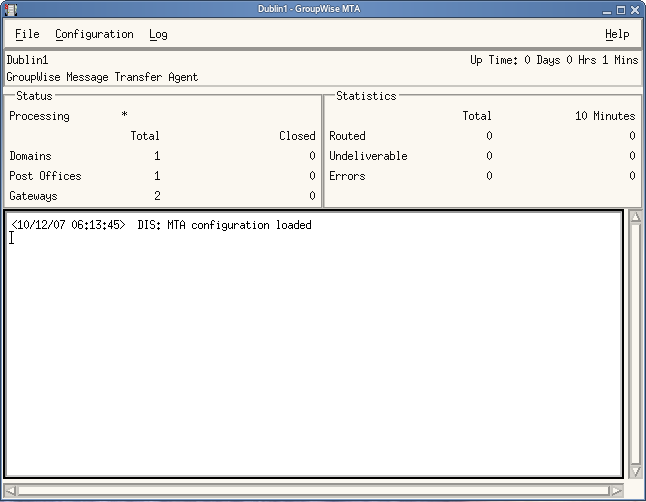Click the Routed 10 Minutes value 0
Image resolution: width=646 pixels, height=502 pixels.
632,136
